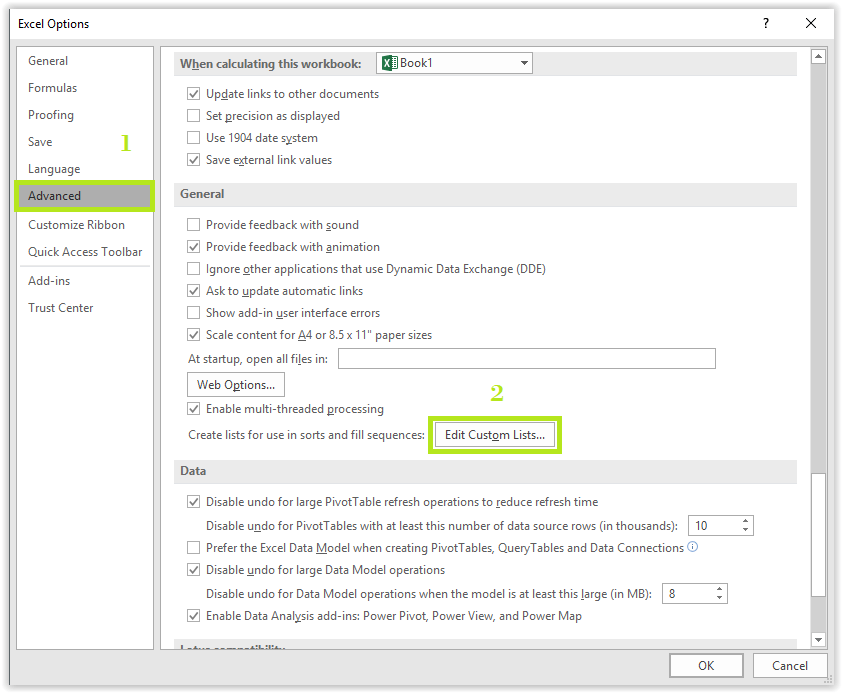Enable Set precision as displayed
The image size is (842, 693).
pyautogui.click(x=193, y=116)
